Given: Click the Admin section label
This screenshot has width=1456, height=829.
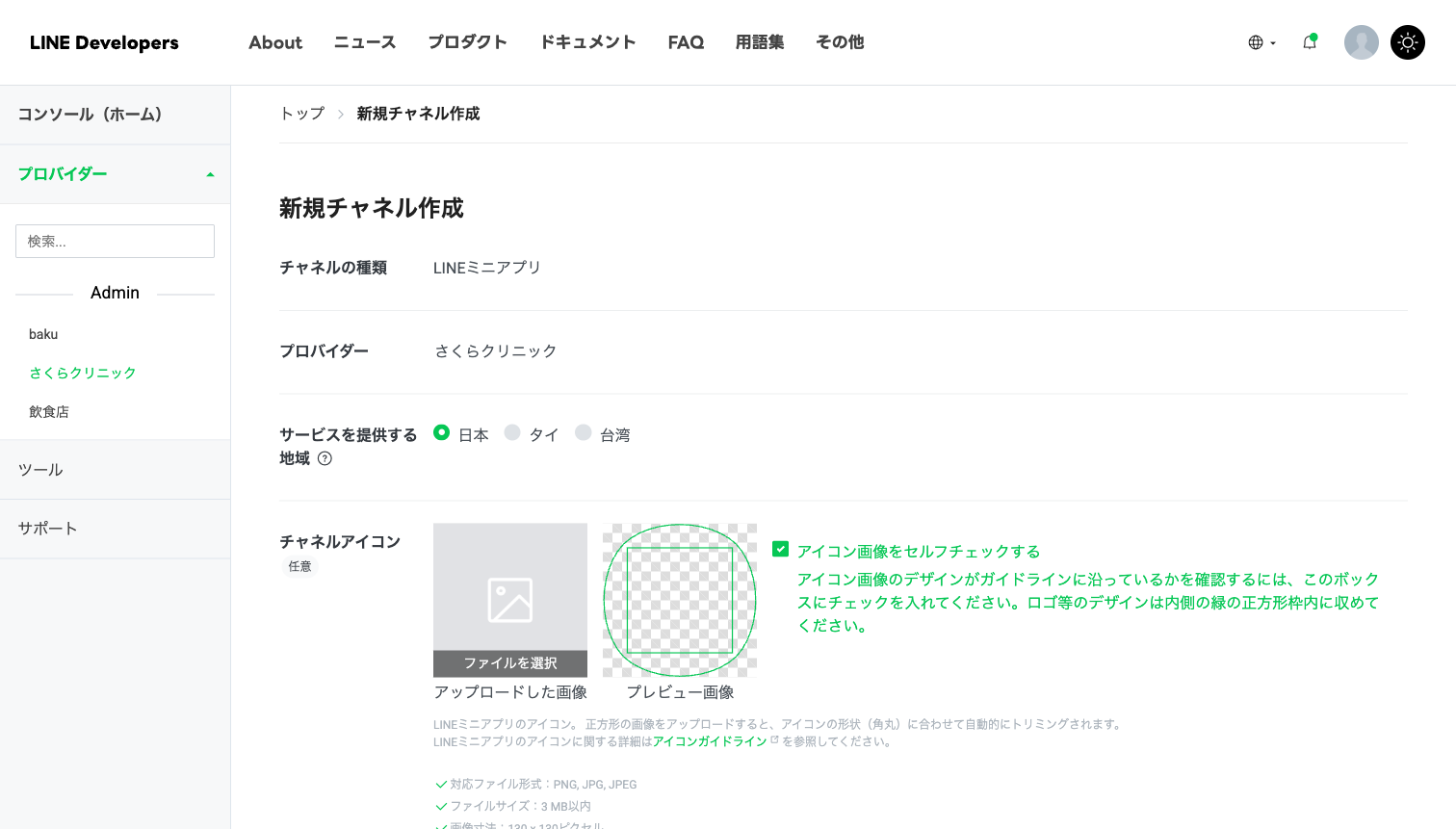Looking at the screenshot, I should (x=115, y=293).
